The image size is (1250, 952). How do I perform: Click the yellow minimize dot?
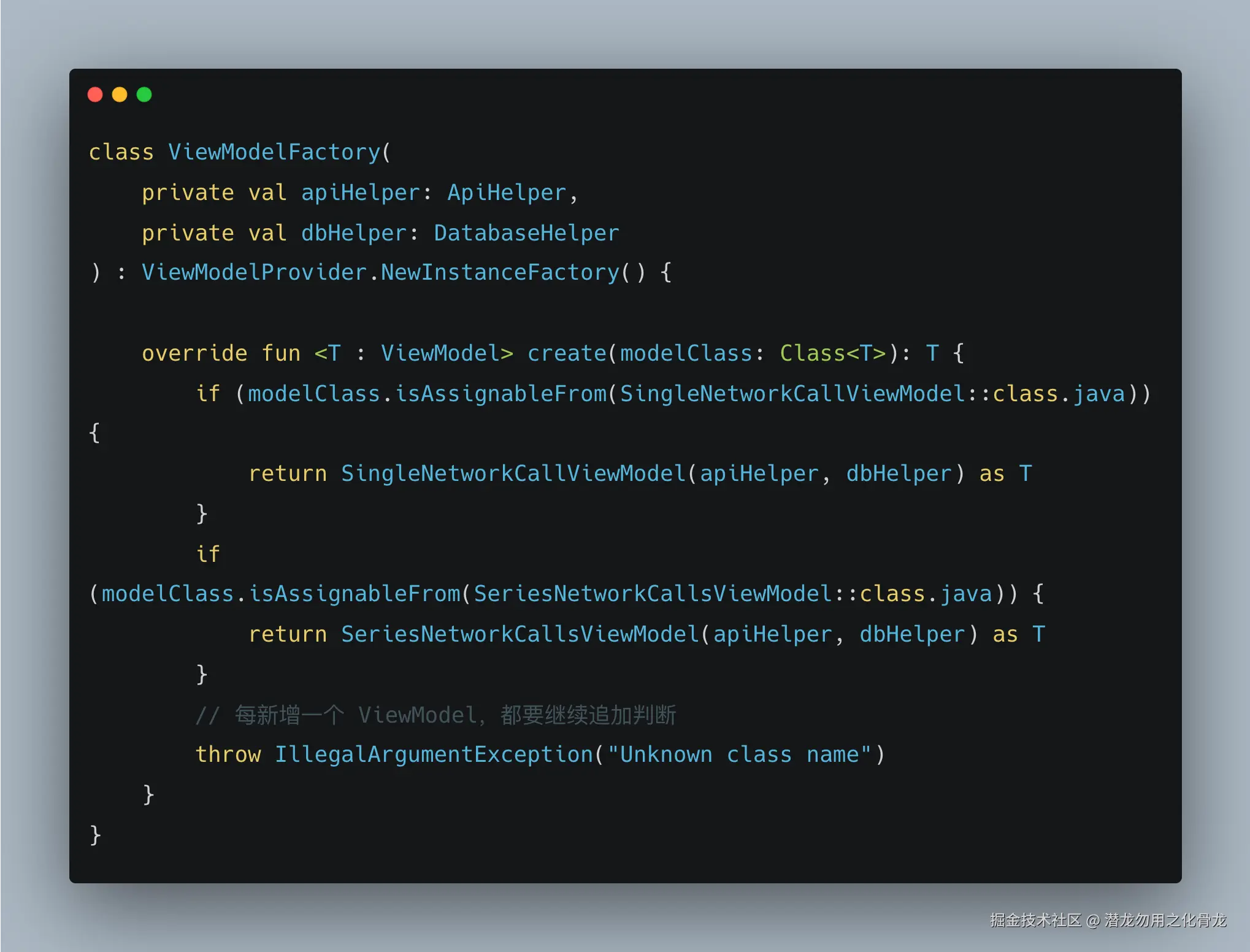(120, 94)
